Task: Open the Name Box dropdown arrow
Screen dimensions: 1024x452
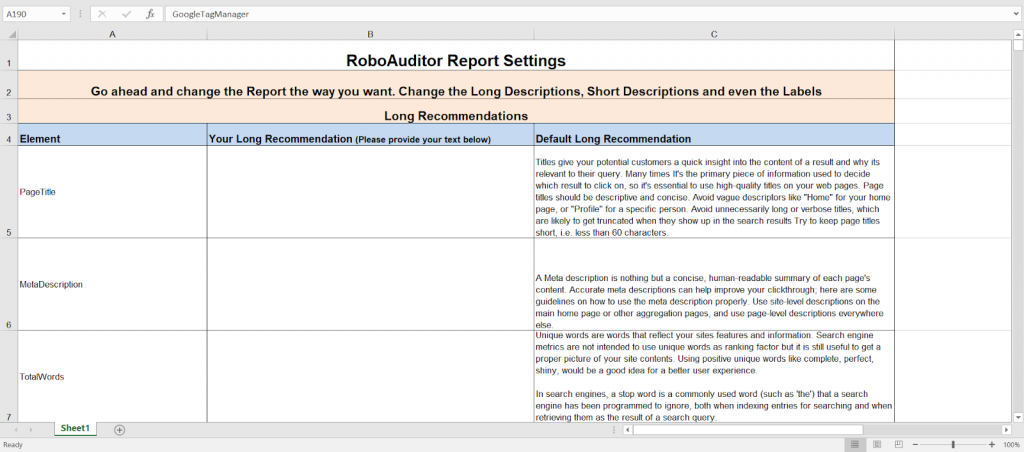Action: (x=63, y=14)
